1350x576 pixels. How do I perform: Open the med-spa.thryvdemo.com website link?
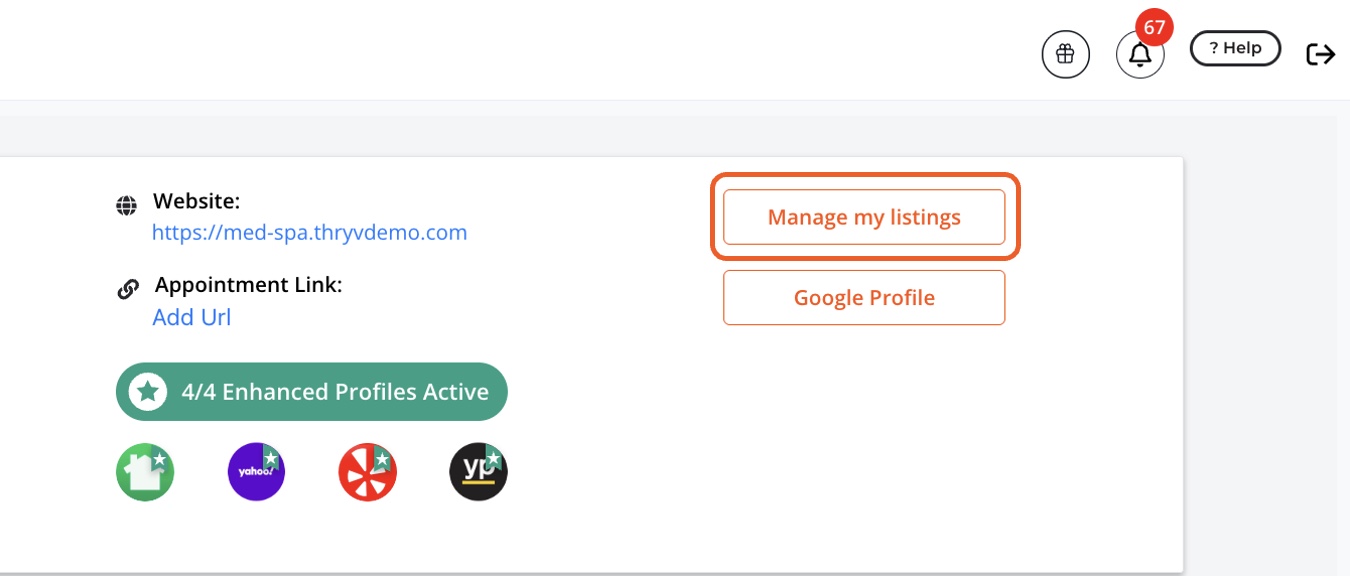point(309,233)
